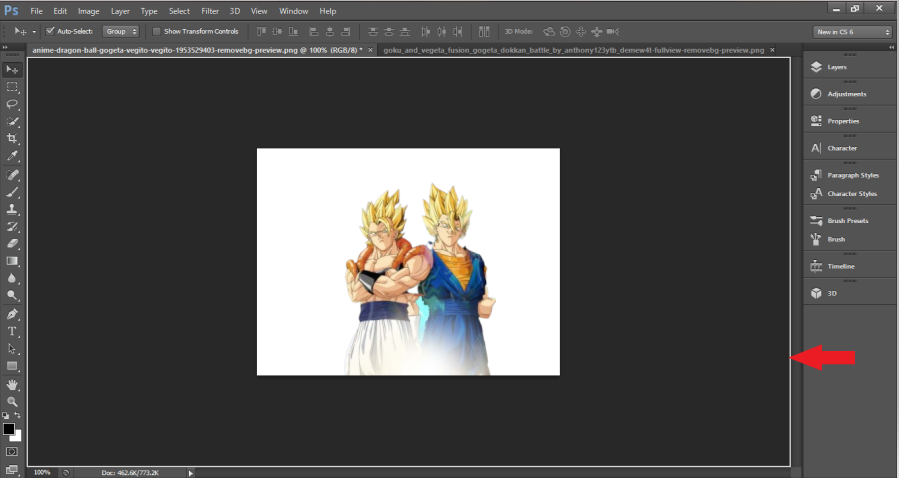Click the foreground color swatch

point(8,429)
